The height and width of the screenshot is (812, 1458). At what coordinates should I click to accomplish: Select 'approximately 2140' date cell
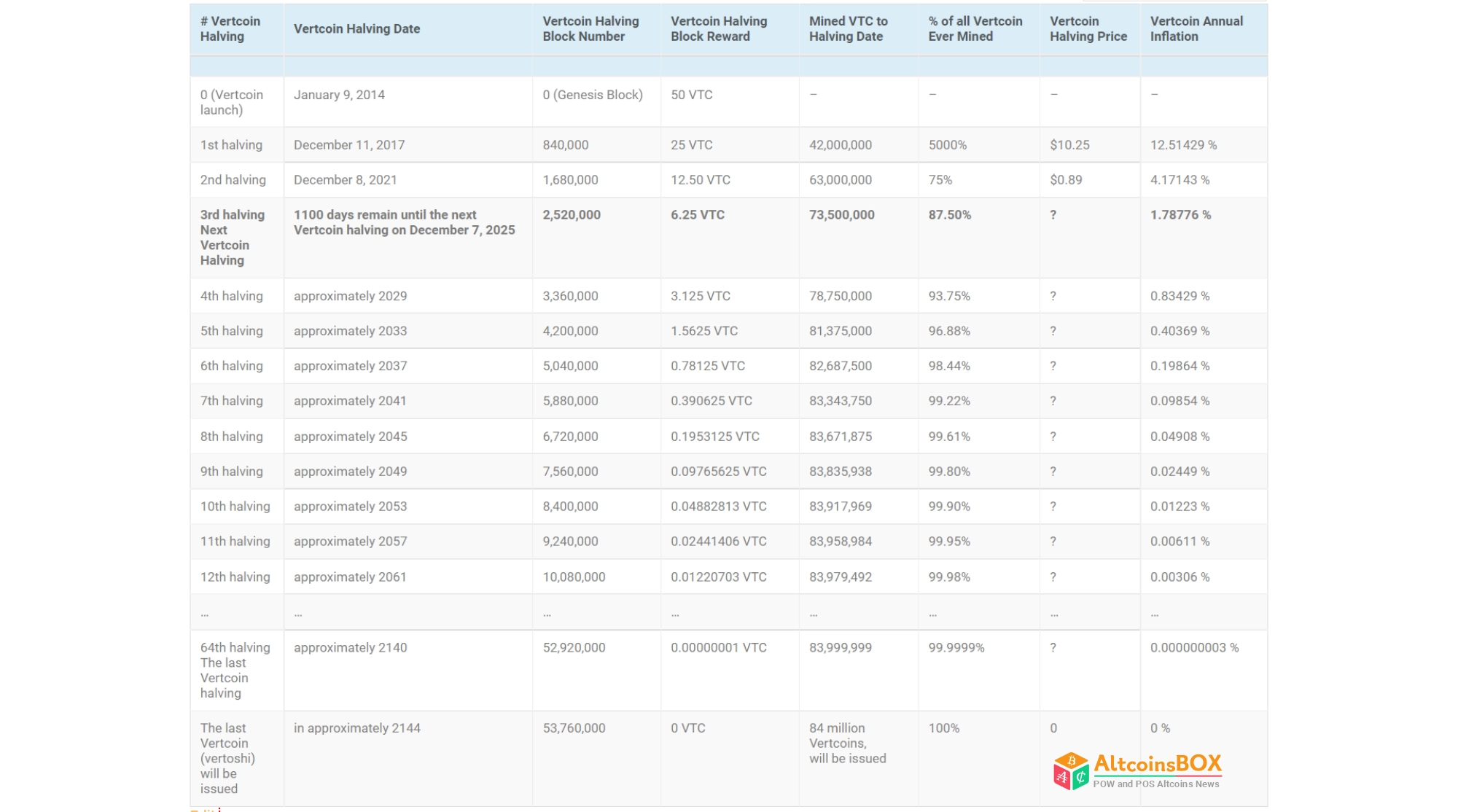click(351, 648)
